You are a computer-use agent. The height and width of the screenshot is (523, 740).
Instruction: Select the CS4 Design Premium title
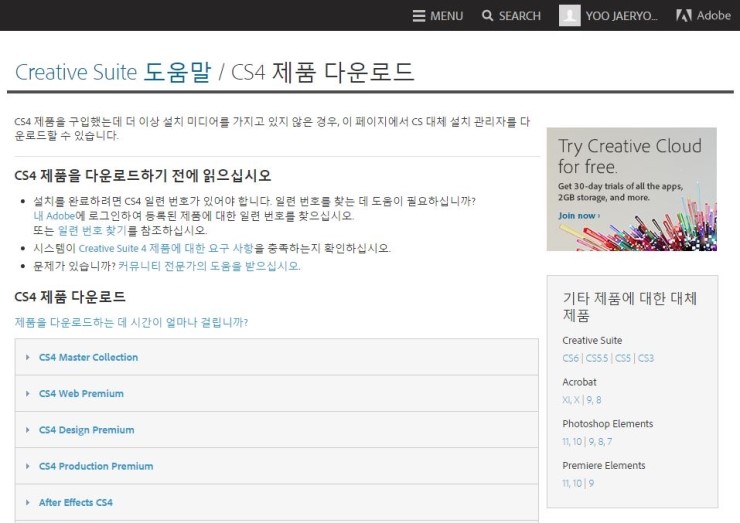[x=86, y=430]
